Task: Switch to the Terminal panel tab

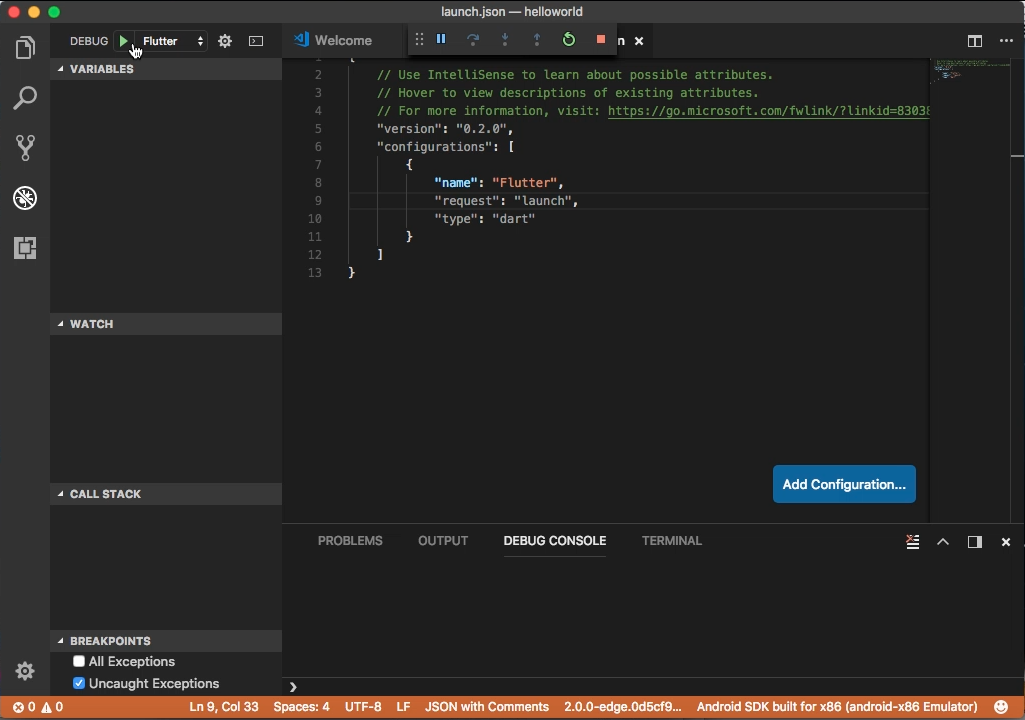Action: (x=671, y=541)
